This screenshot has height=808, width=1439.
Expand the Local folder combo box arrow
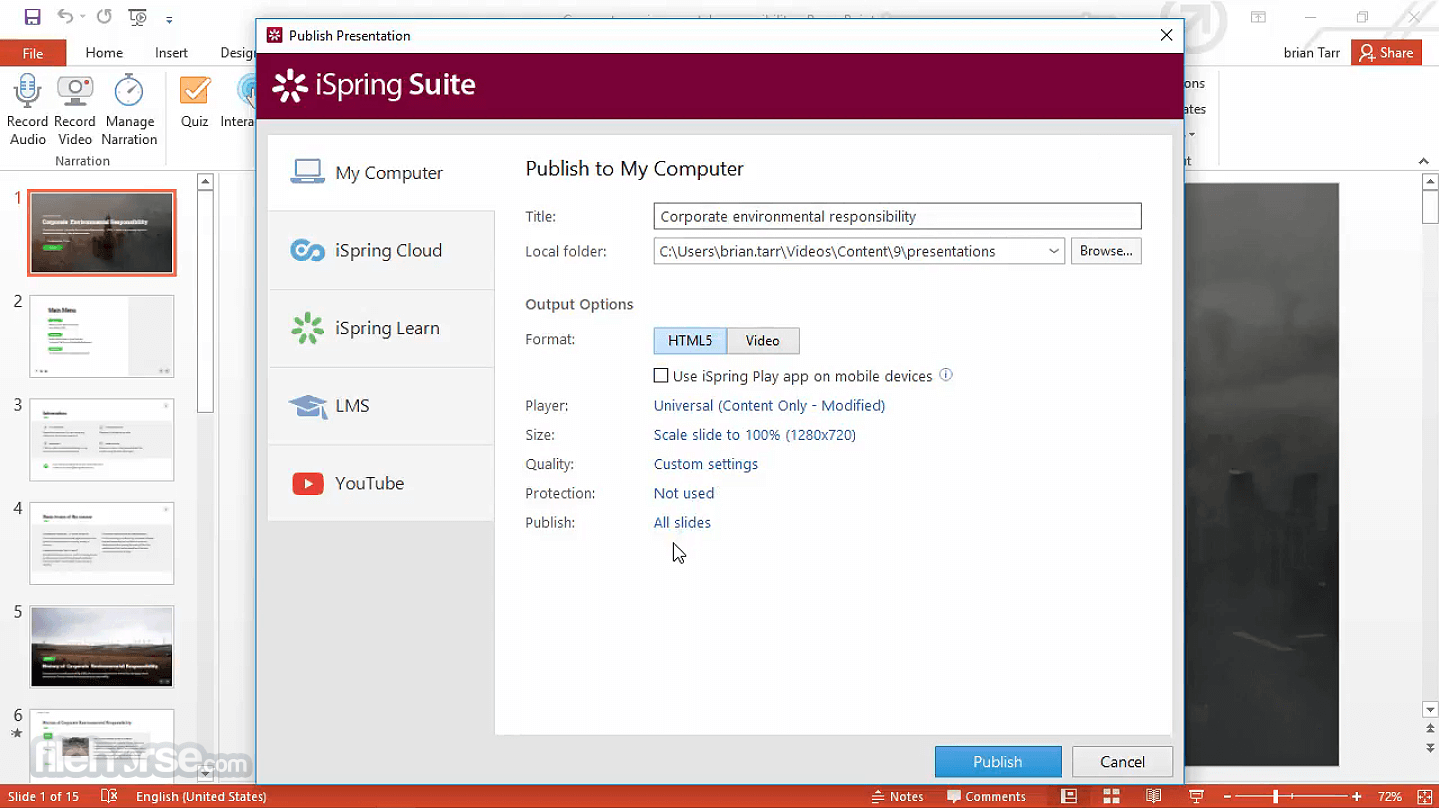point(1054,251)
